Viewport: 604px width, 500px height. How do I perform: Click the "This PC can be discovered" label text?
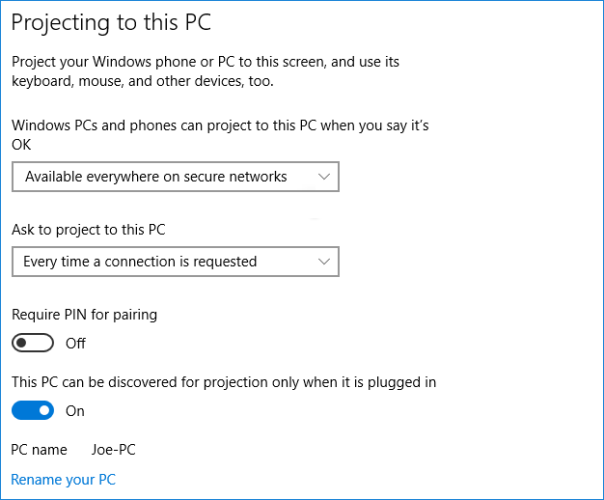coord(224,382)
